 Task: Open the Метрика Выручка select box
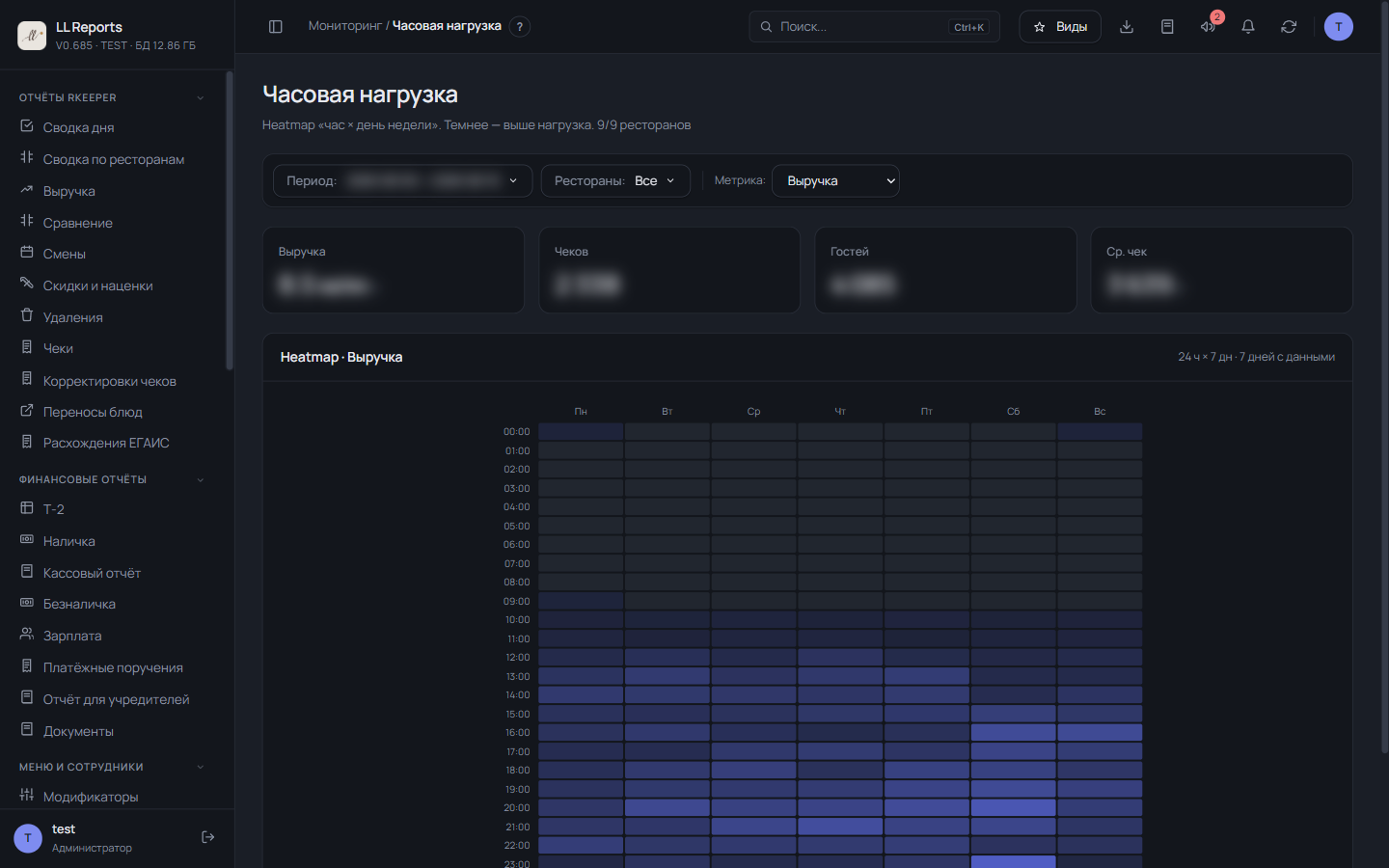pyautogui.click(x=835, y=180)
